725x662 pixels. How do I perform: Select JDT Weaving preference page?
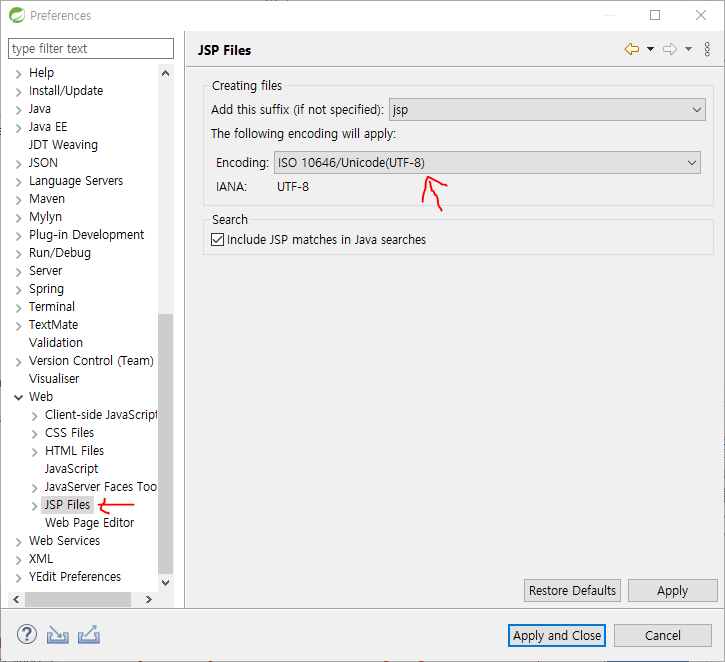(x=63, y=145)
